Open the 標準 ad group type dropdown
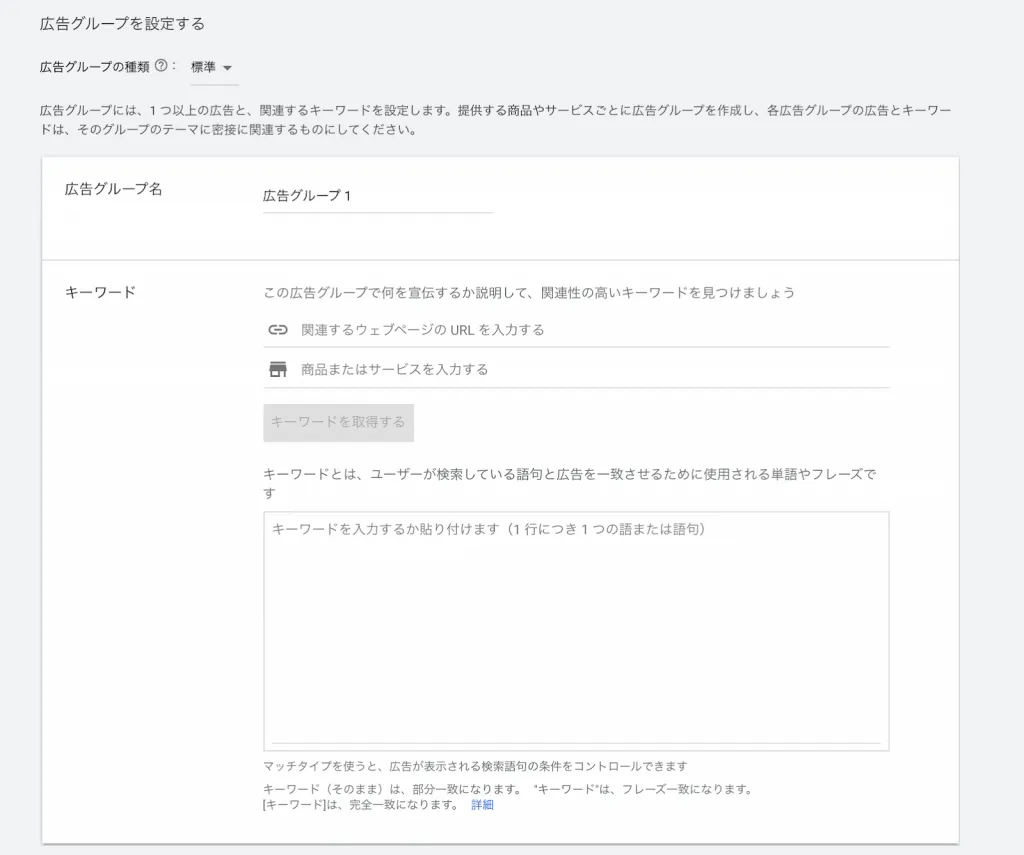Image resolution: width=1024 pixels, height=855 pixels. pyautogui.click(x=214, y=67)
